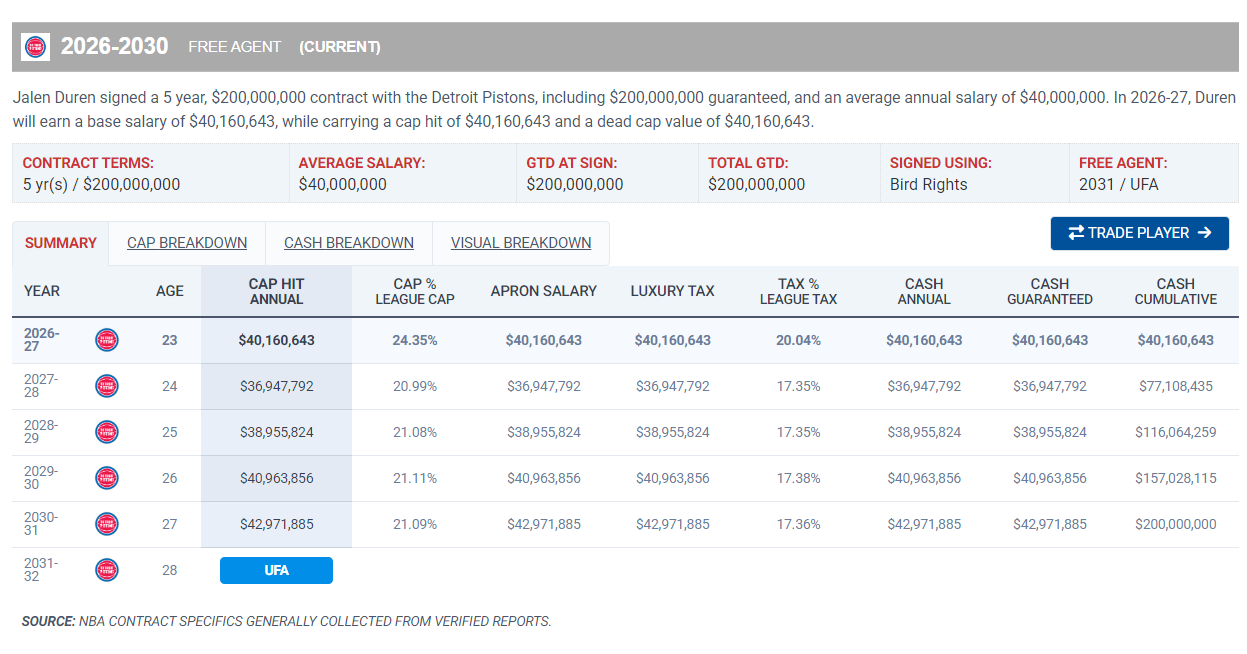Click the Pistons logo in the 2029-30 row
Image resolution: width=1247 pixels, height=654 pixels.
107,478
